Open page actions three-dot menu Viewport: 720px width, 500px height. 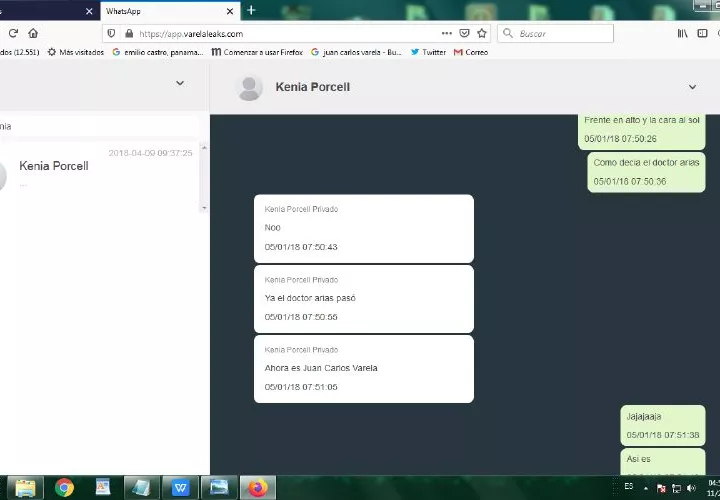click(446, 33)
